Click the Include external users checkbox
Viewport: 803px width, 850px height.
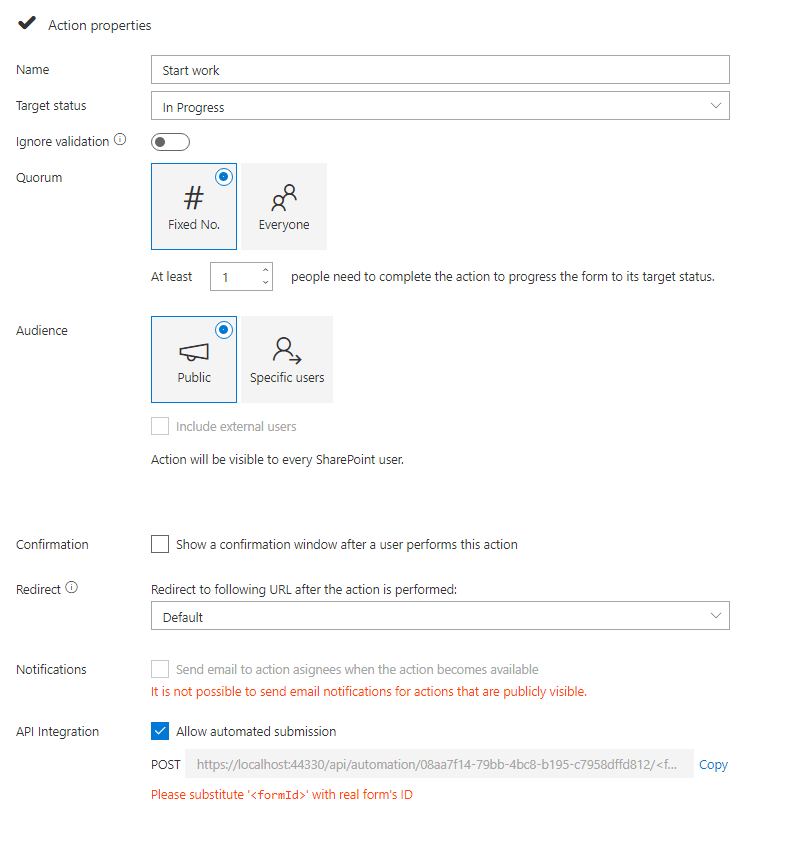pyautogui.click(x=160, y=426)
